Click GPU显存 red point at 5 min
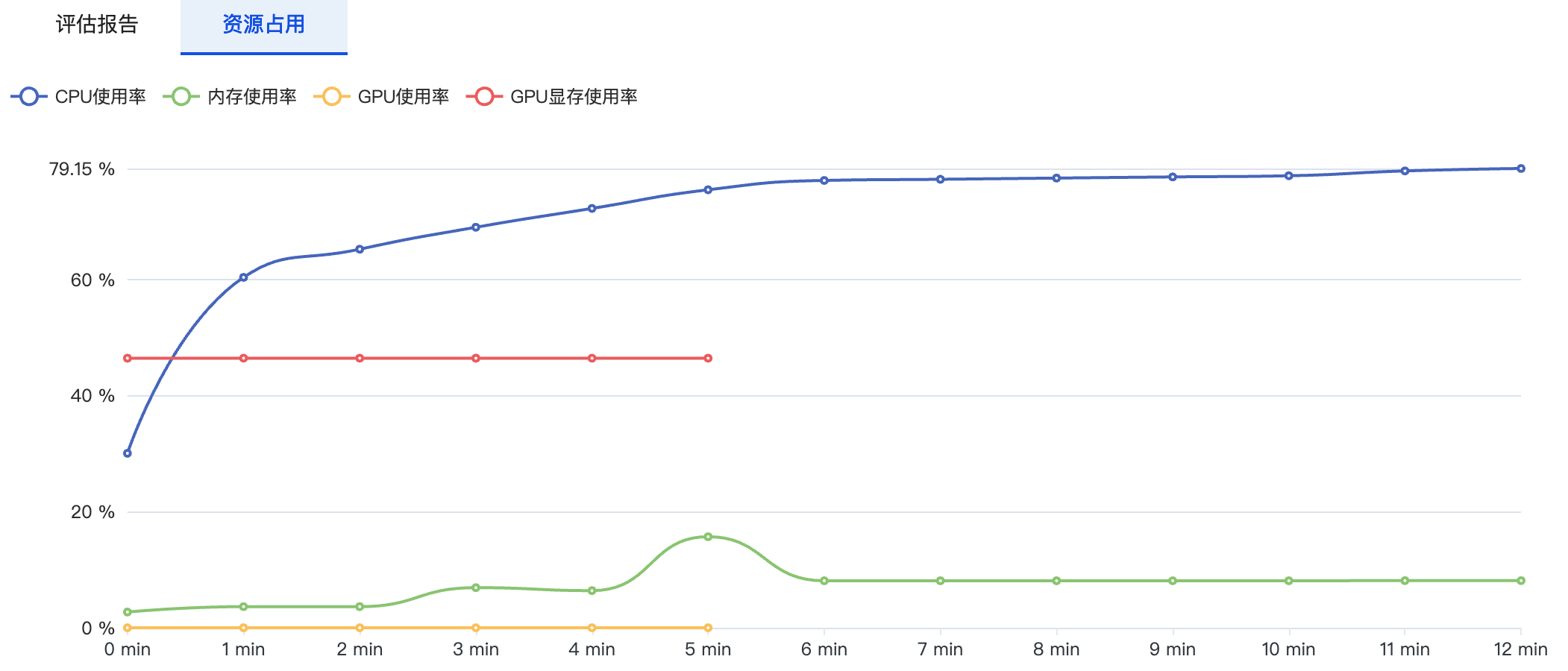Screen dimensions: 1568x671 (708, 359)
